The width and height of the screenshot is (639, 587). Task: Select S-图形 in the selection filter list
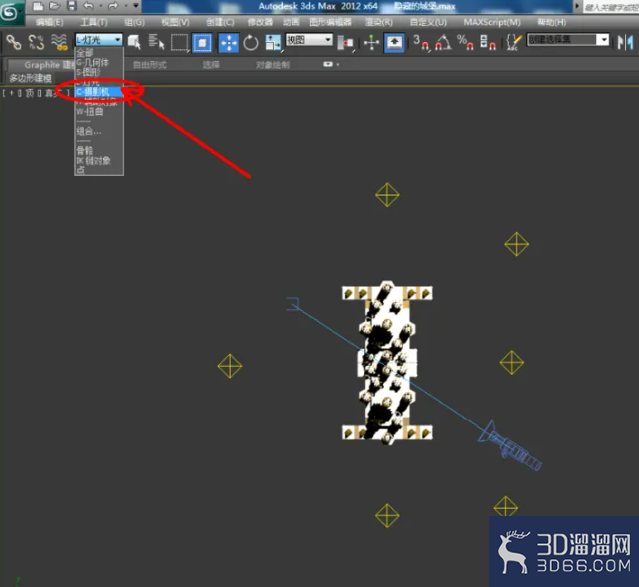point(99,72)
